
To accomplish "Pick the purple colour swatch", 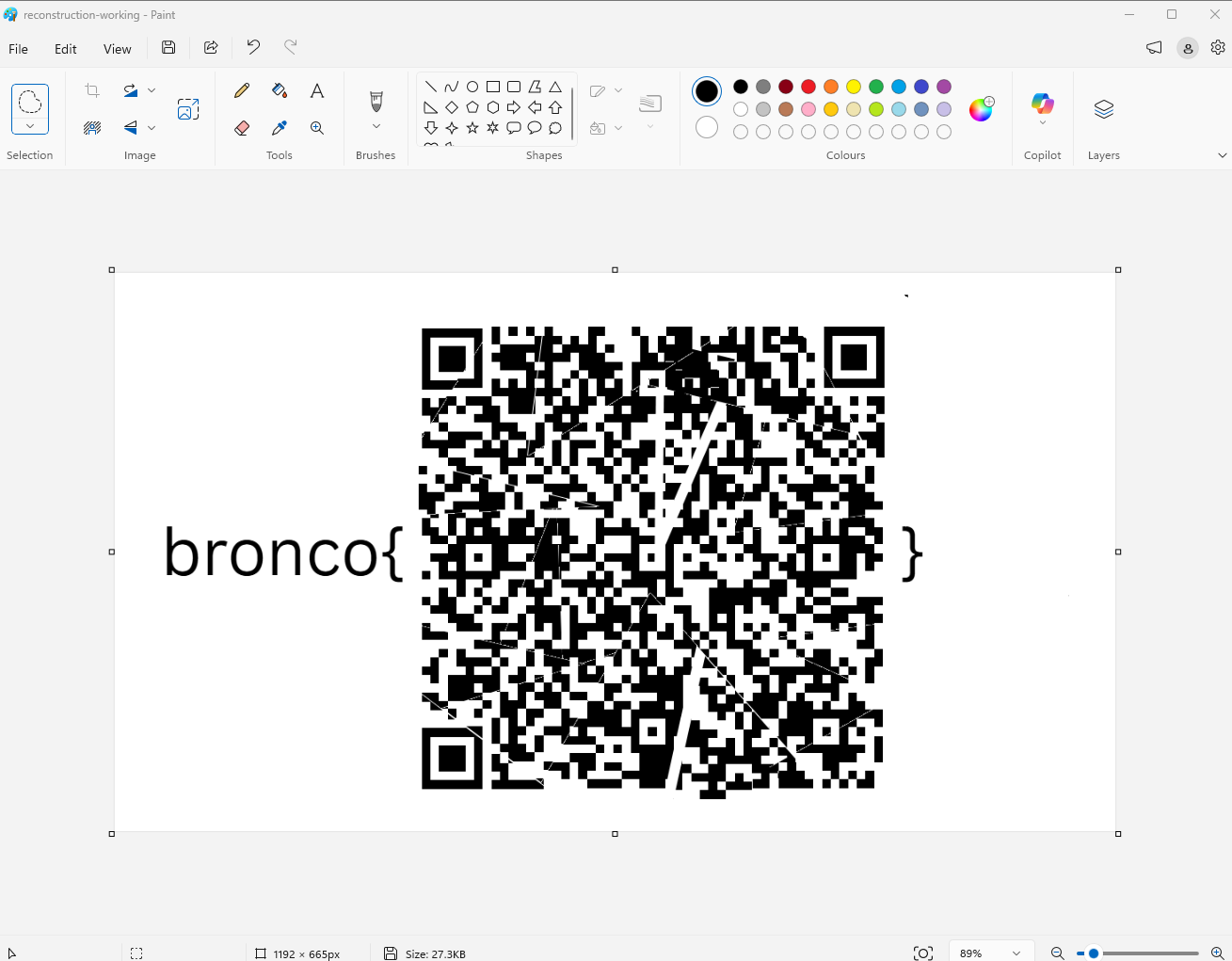I will [x=944, y=87].
